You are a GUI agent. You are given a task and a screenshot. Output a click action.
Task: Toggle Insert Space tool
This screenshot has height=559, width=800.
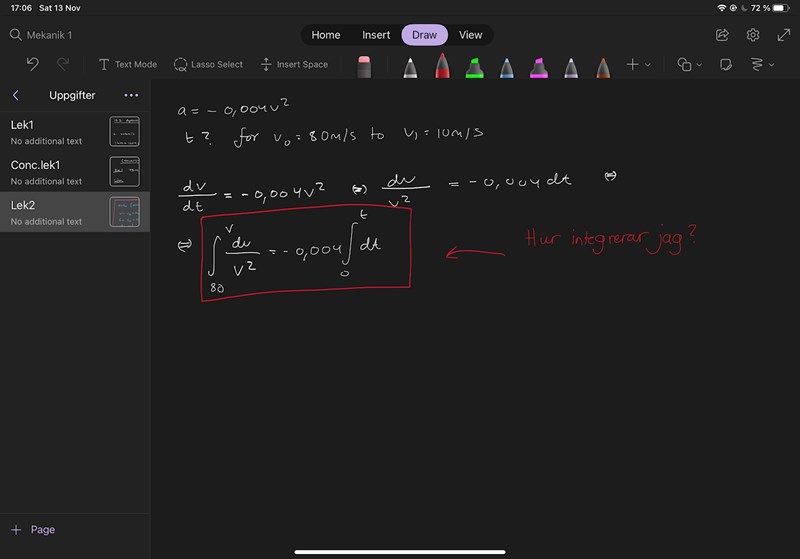point(294,64)
